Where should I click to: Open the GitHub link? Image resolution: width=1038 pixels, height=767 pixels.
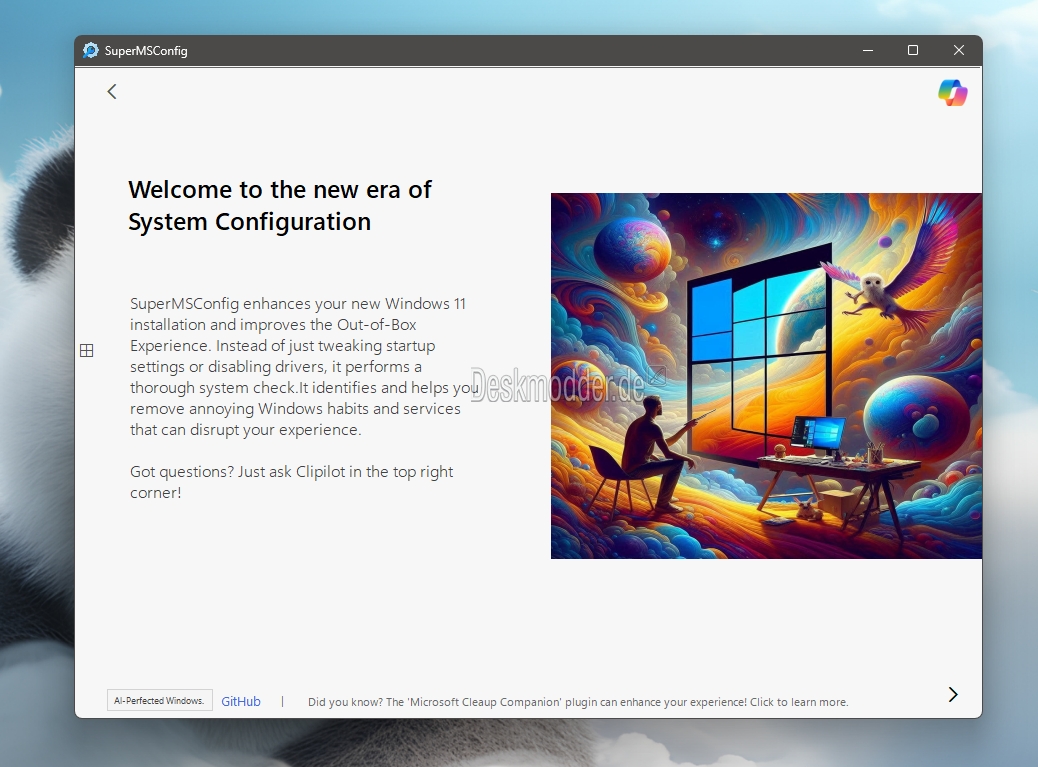241,701
